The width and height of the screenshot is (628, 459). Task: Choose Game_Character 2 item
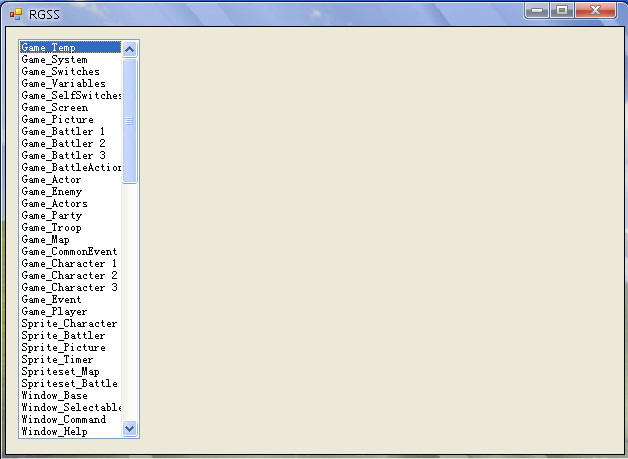[70, 276]
